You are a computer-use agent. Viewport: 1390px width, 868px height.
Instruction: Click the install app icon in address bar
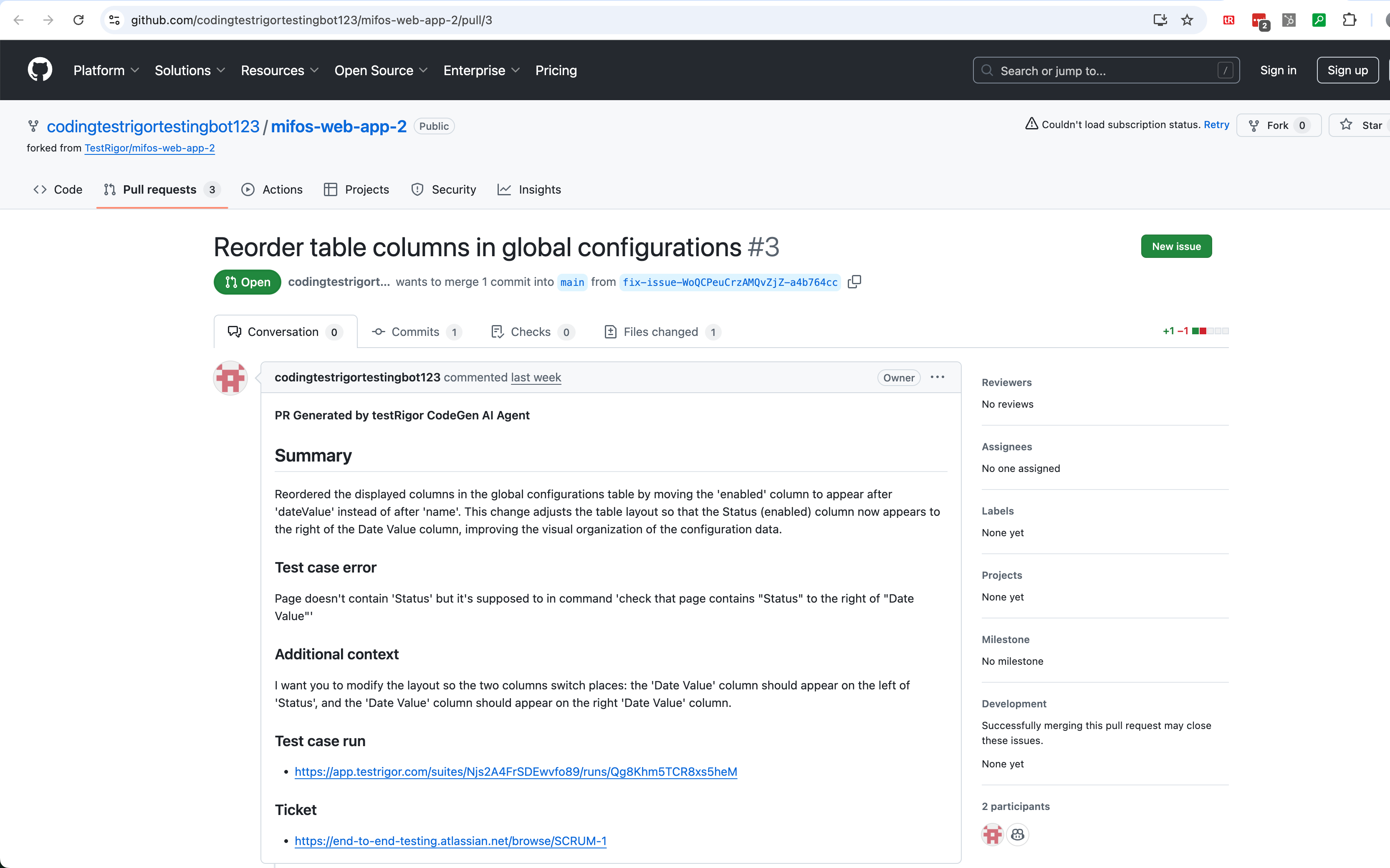1160,20
